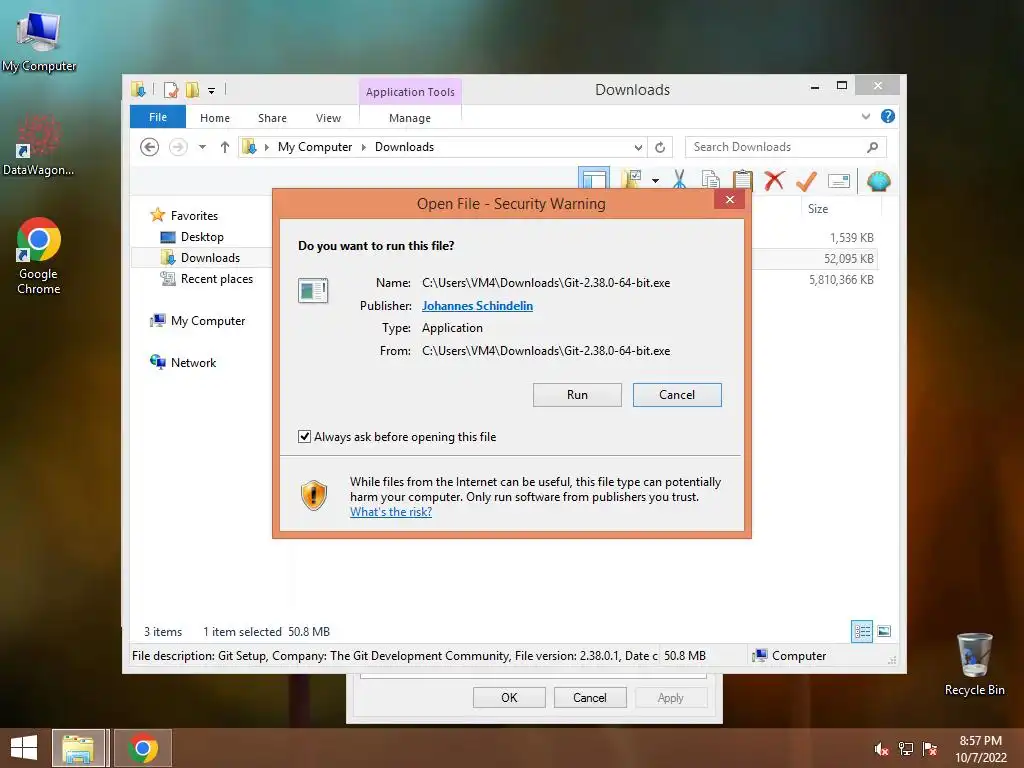Open the Recycle Bin desktop icon
The width and height of the screenshot is (1024, 768).
click(974, 664)
